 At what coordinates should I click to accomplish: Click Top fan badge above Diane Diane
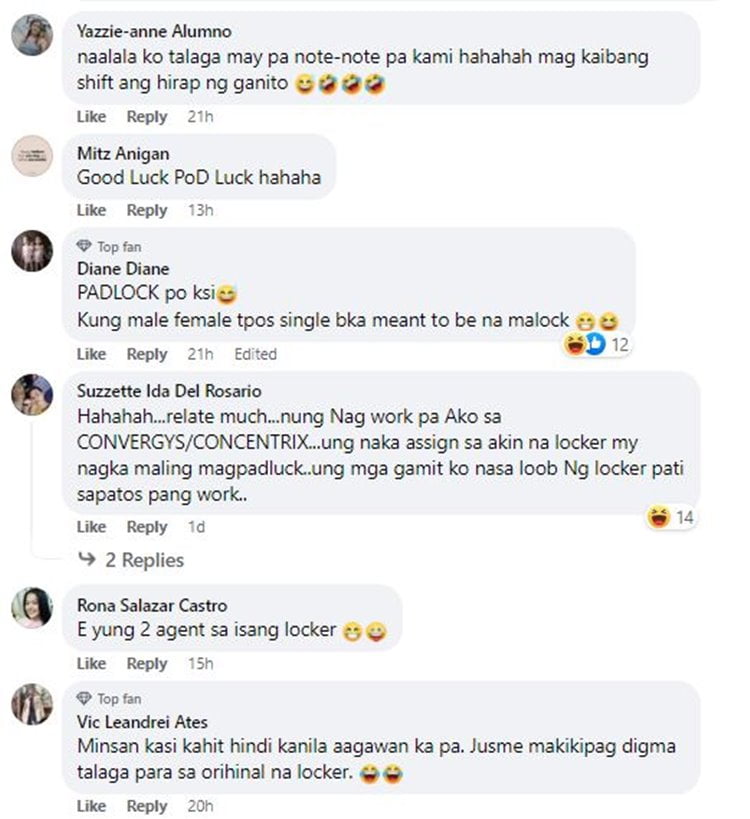coord(109,246)
